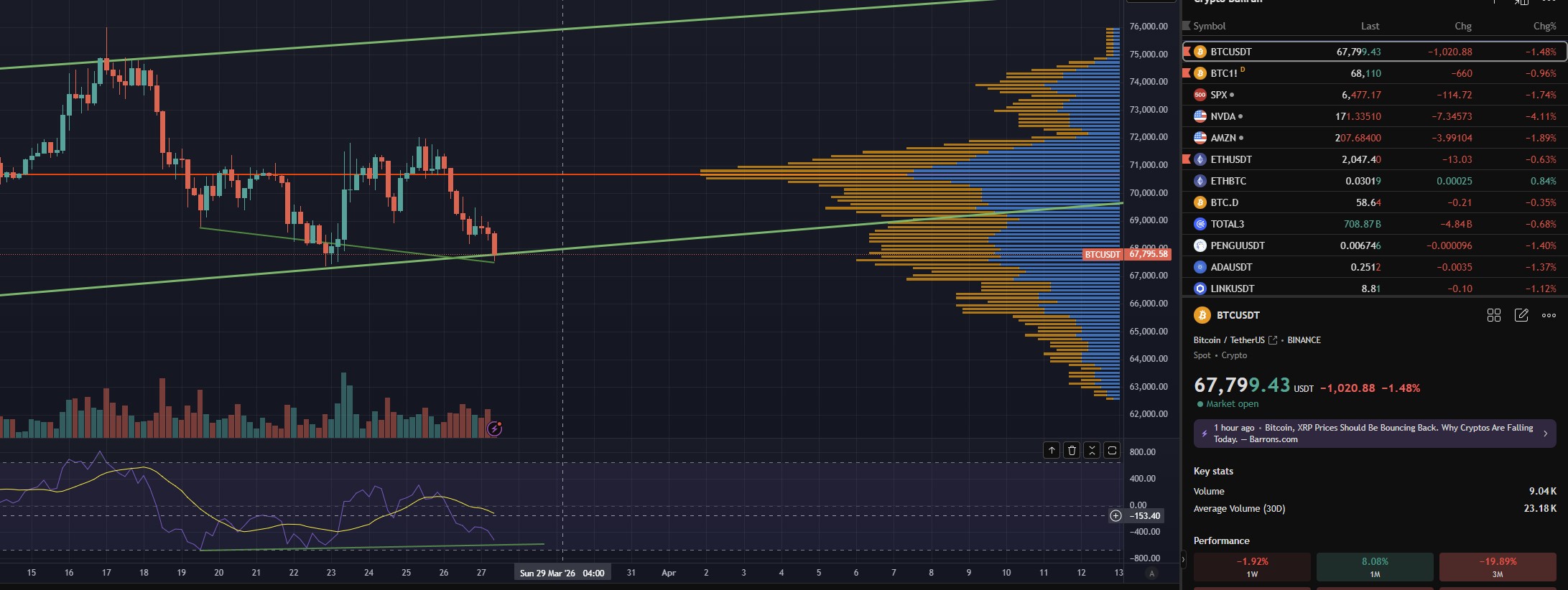Click the SPX 500 logo in the watchlist
The width and height of the screenshot is (1568, 590).
click(x=1200, y=95)
